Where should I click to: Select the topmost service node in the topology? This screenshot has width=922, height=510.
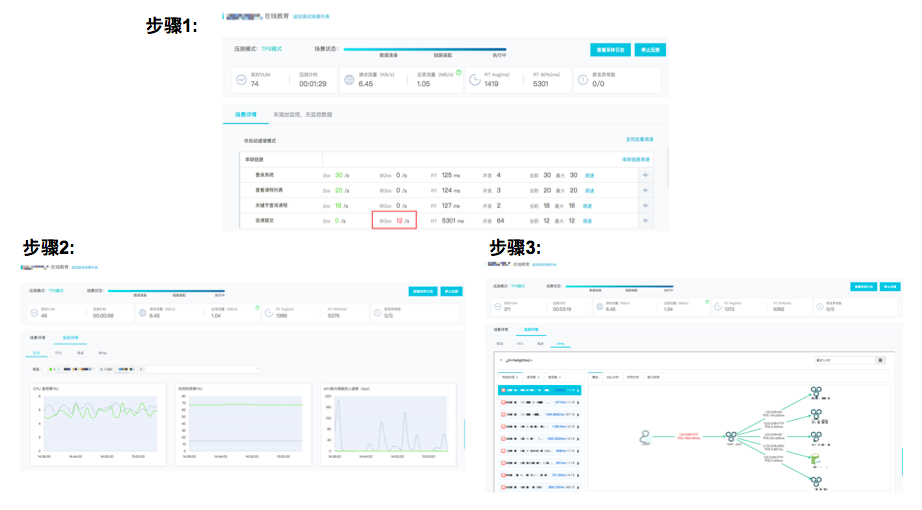pyautogui.click(x=816, y=391)
